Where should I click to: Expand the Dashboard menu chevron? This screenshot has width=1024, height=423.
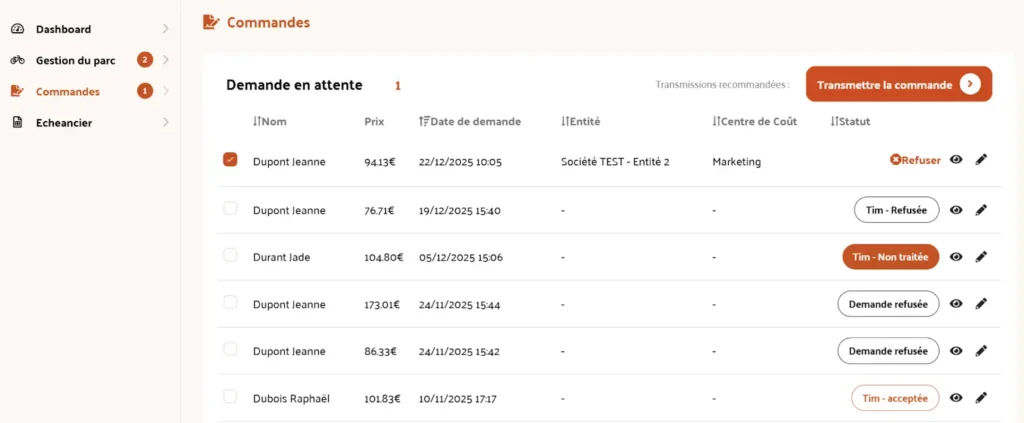[x=165, y=29]
